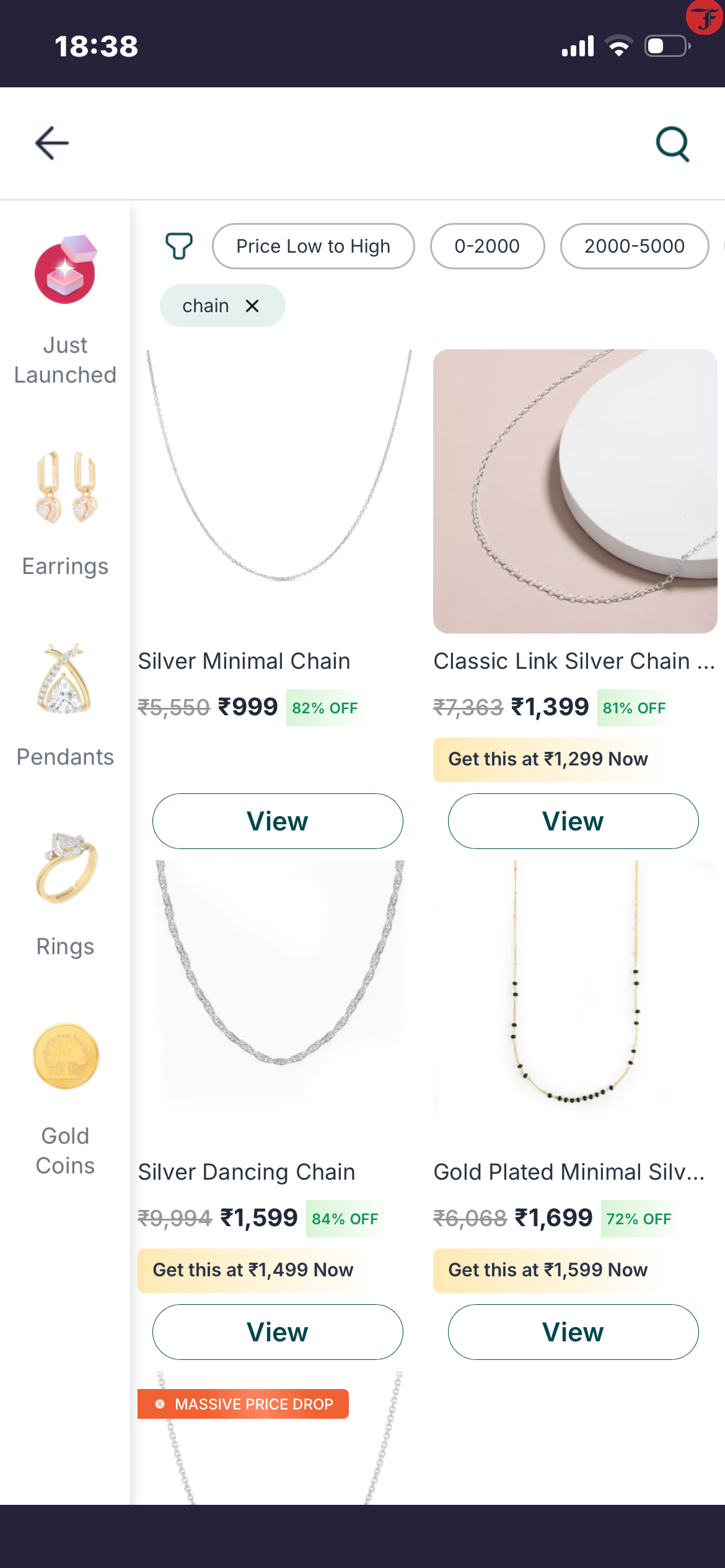Screen dimensions: 725x1568
Task: Open the Gold Coins category icon
Action: click(65, 1056)
